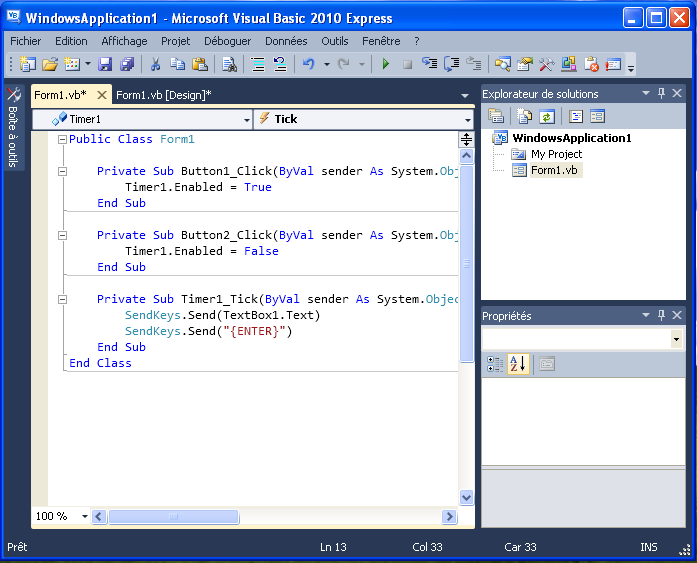Click the greyed Redo arrow icon
697x563 pixels.
tap(343, 64)
